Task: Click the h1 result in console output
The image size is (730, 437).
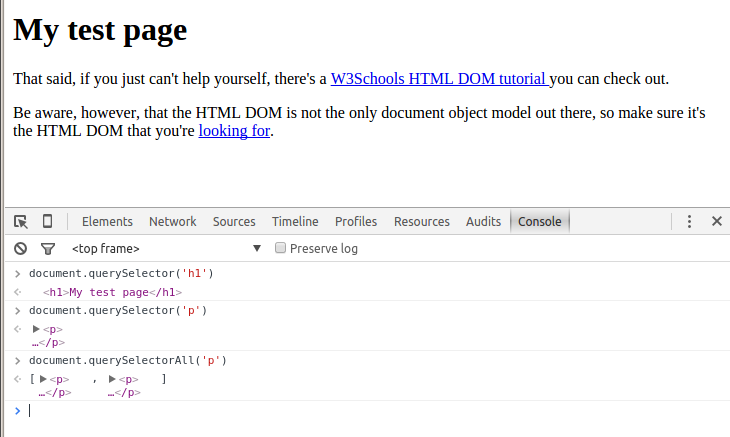Action: 113,292
